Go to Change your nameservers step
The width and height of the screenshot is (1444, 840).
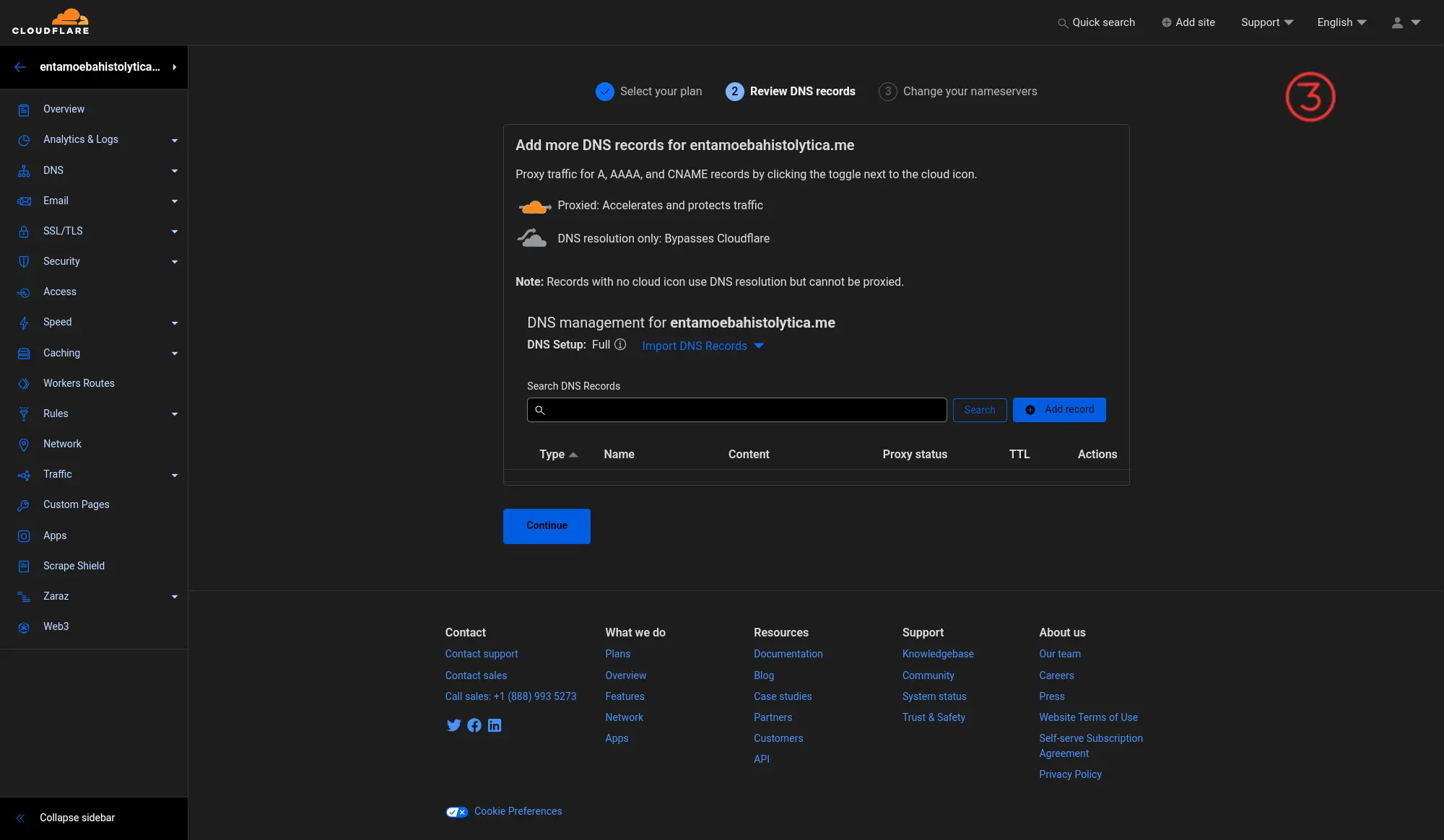[x=957, y=92]
